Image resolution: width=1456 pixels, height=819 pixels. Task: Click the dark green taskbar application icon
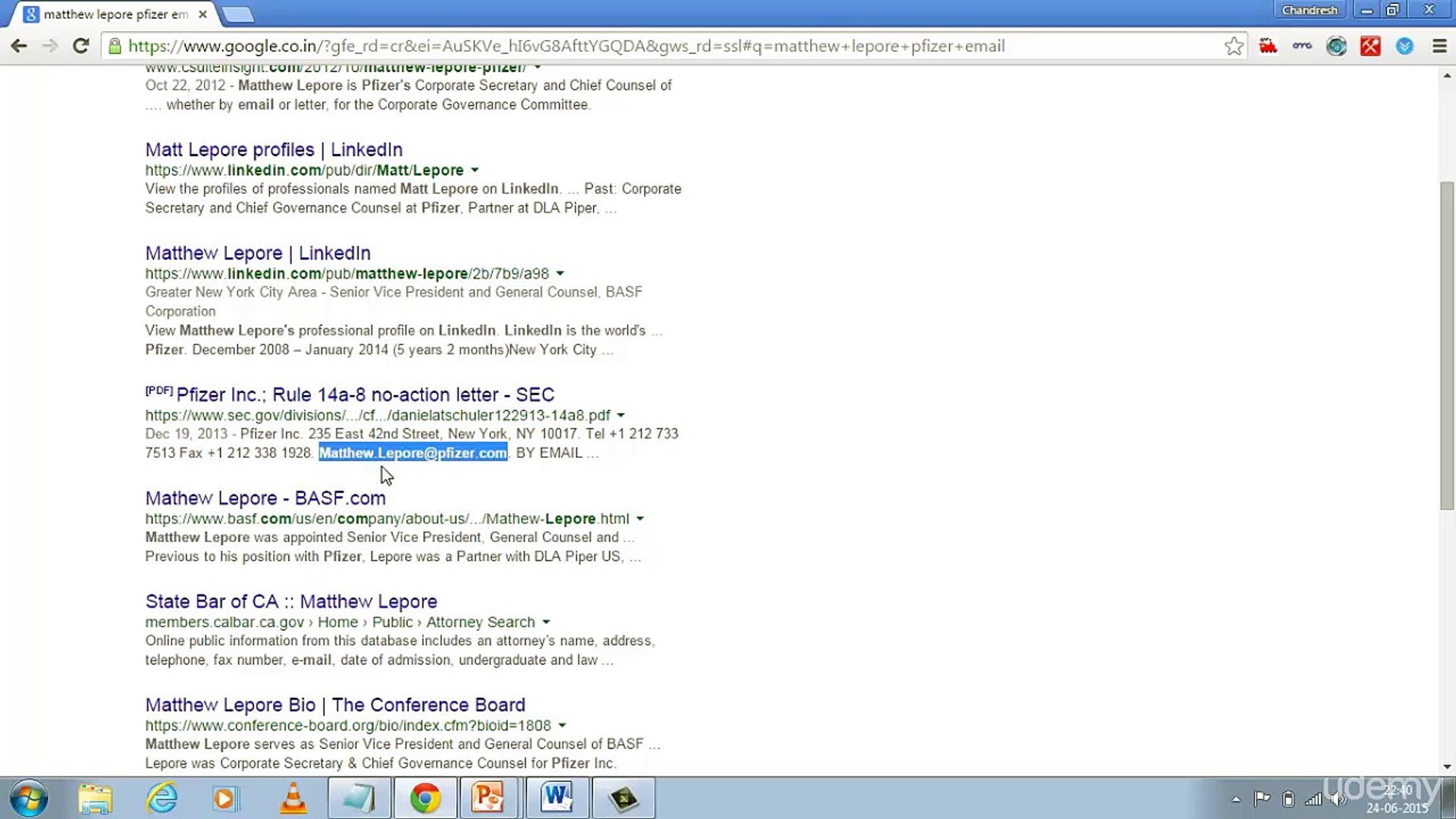(623, 799)
